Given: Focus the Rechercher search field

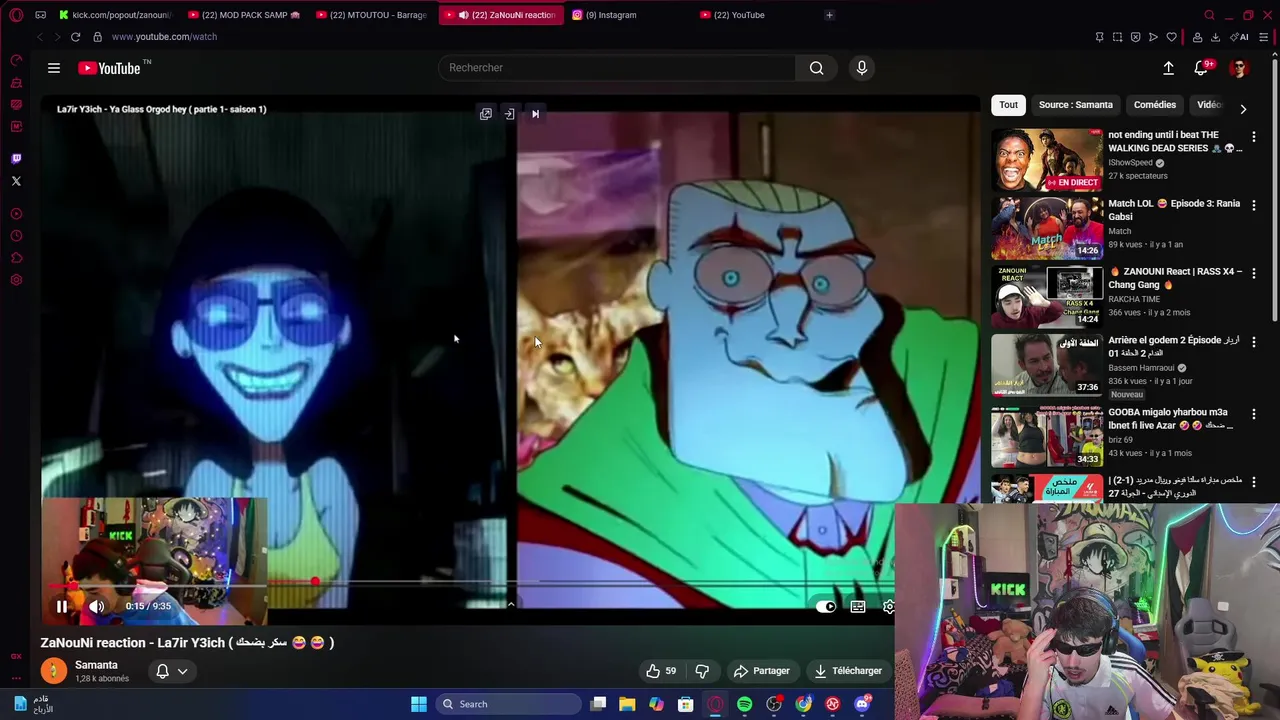Looking at the screenshot, I should point(617,68).
